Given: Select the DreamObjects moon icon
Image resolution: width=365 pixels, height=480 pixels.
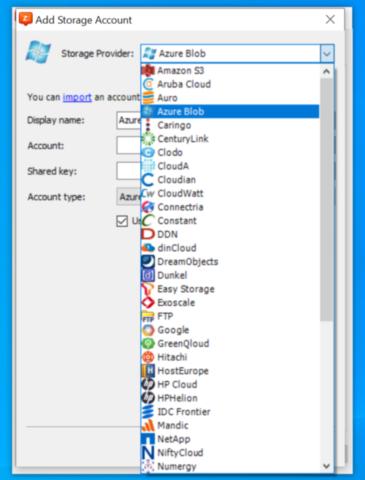Looking at the screenshot, I should (x=148, y=262).
